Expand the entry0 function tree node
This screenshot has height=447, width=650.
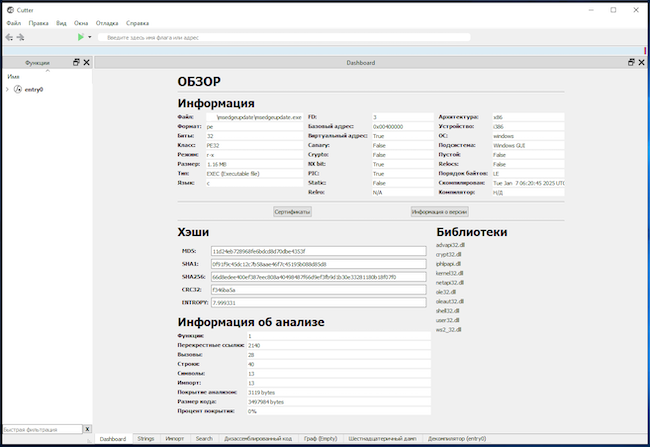pos(8,89)
